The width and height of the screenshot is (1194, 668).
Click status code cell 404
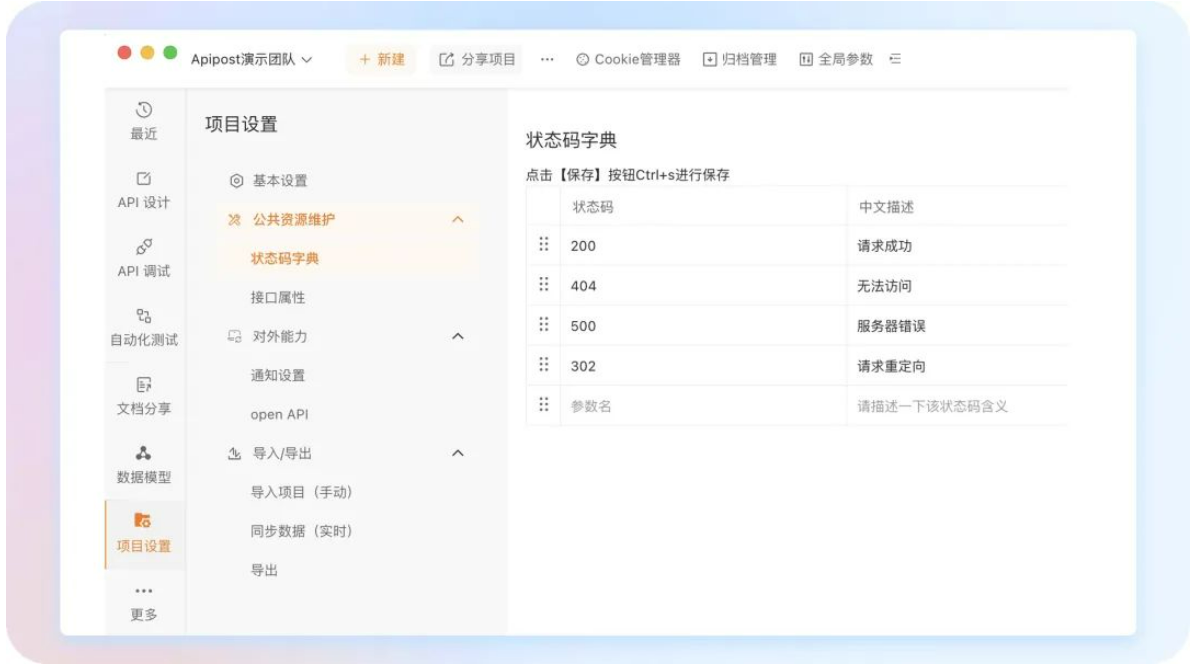coord(704,286)
